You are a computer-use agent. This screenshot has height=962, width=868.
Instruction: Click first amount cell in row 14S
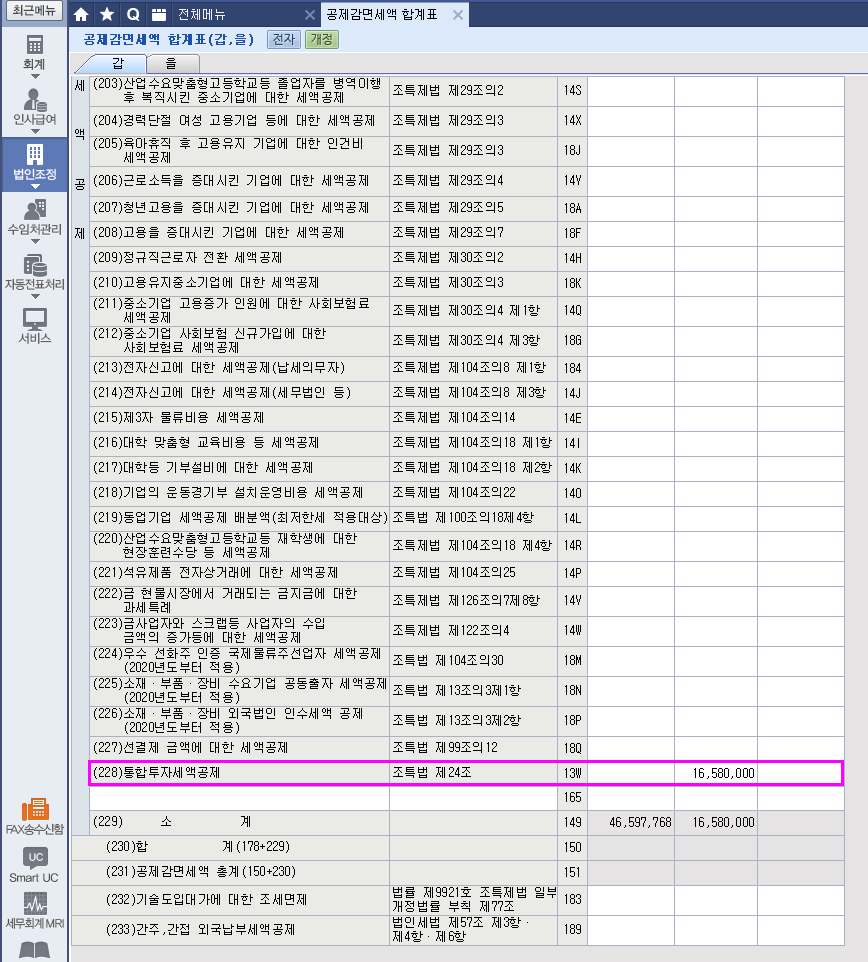coord(631,91)
